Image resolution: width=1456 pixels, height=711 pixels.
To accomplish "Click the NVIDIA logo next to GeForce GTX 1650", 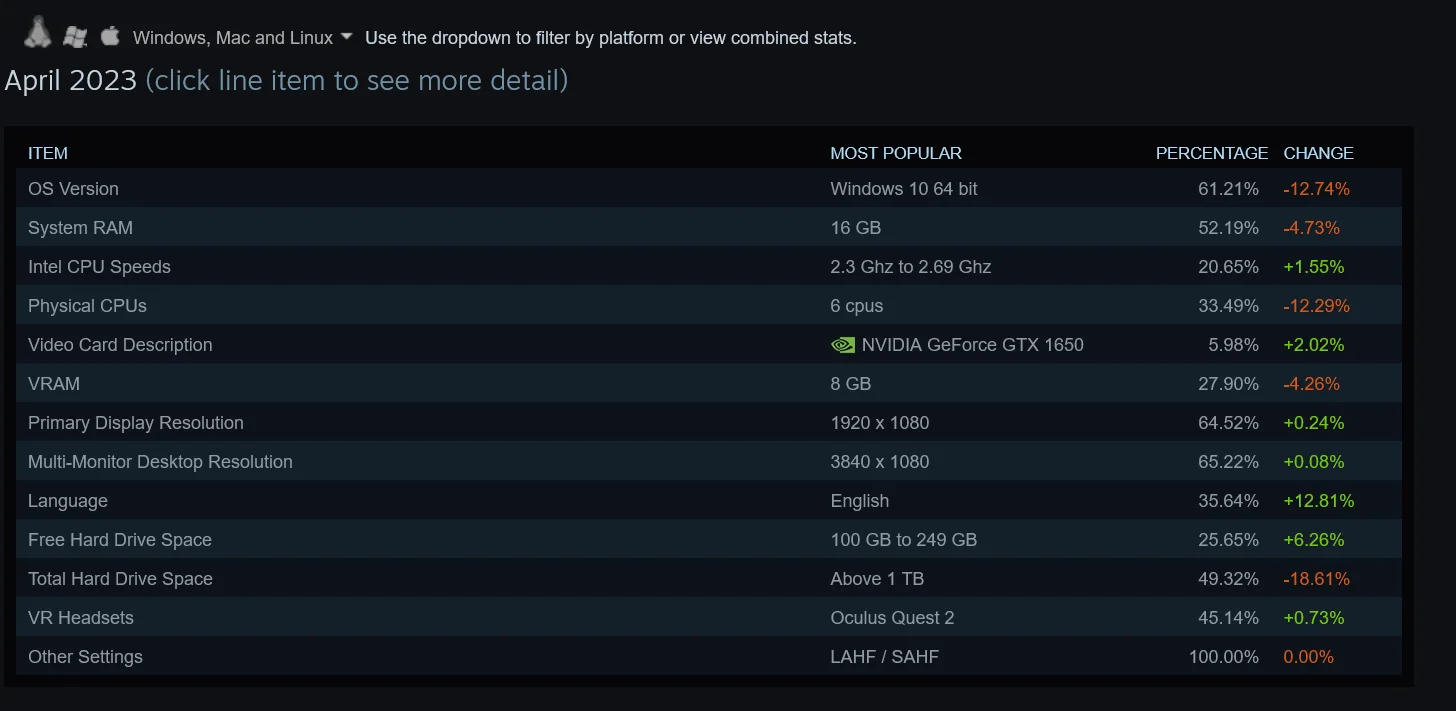I will (843, 345).
